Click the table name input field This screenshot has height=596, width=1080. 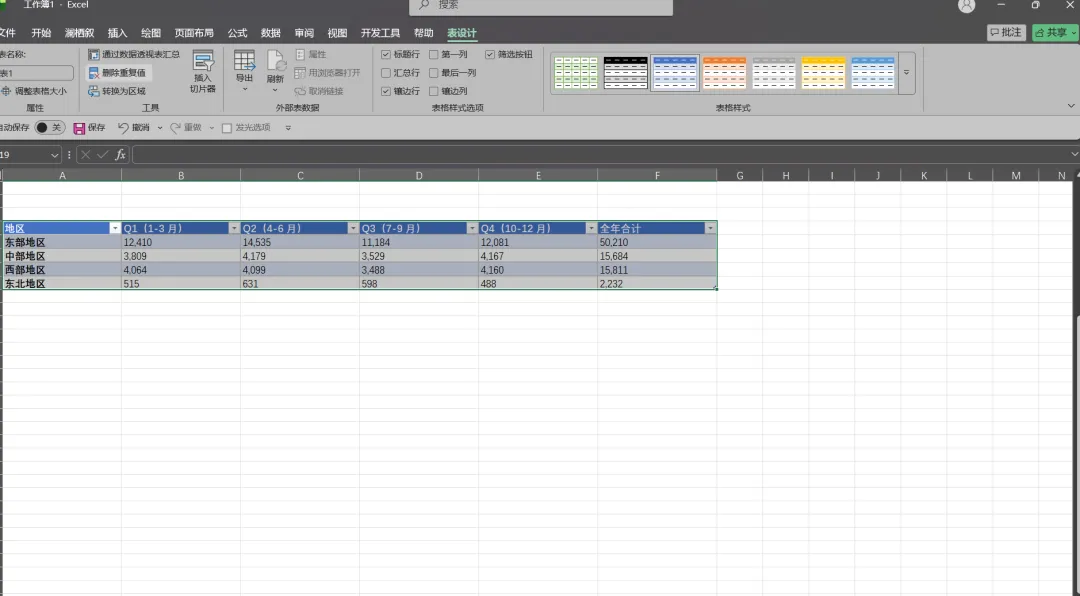[x=37, y=73]
